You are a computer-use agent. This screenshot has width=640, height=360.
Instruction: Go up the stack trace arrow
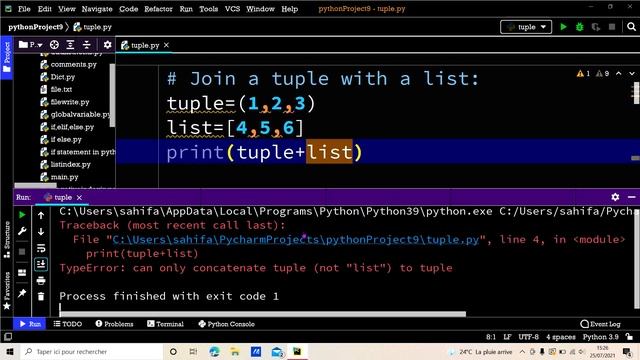pyautogui.click(x=41, y=216)
